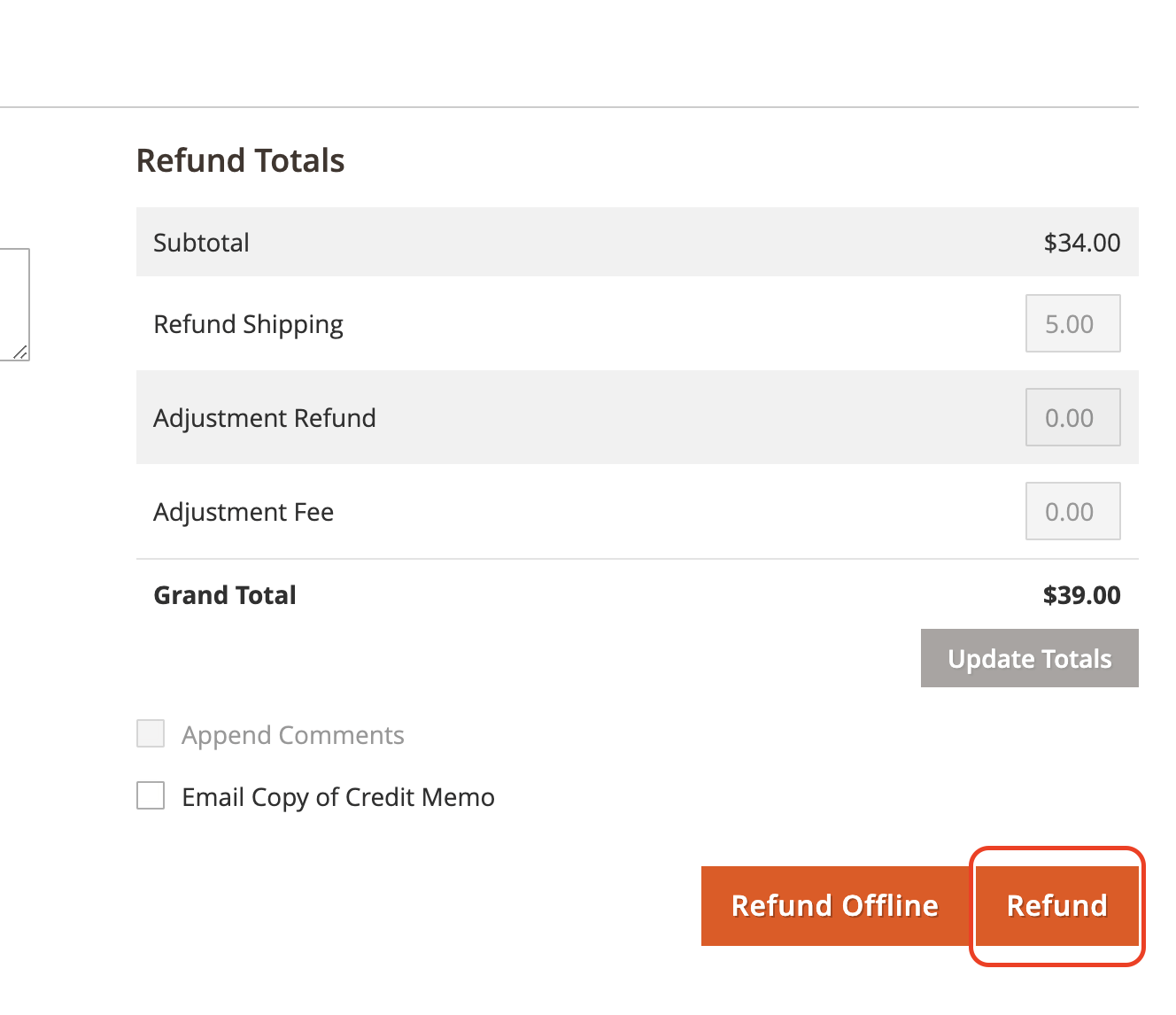
Task: Select the Grand Total $39.00 amount
Action: coord(1082,595)
